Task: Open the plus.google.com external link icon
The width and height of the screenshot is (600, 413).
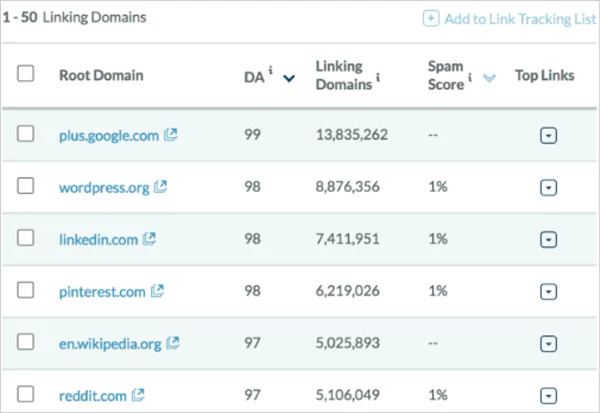Action: [170, 134]
